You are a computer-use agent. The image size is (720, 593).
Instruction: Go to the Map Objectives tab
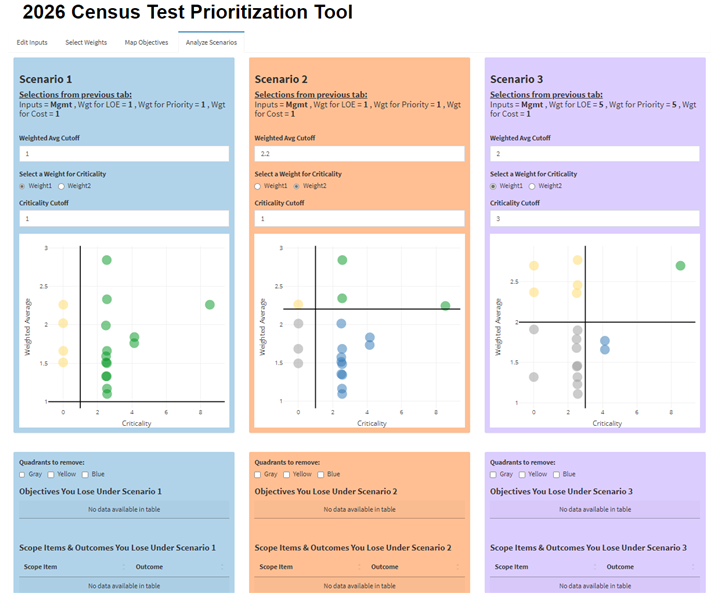click(x=146, y=43)
